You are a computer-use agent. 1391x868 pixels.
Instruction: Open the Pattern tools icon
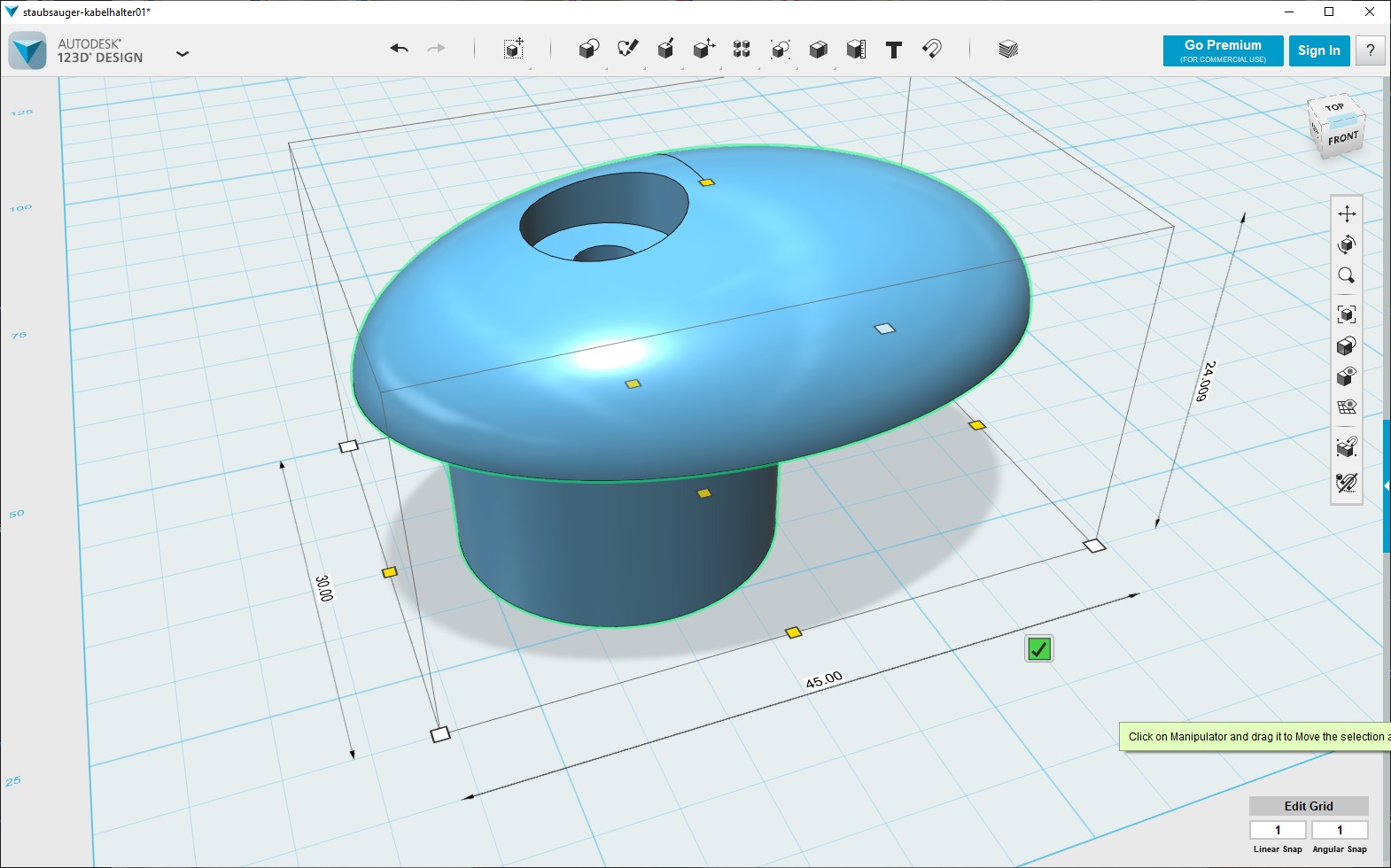tap(742, 49)
